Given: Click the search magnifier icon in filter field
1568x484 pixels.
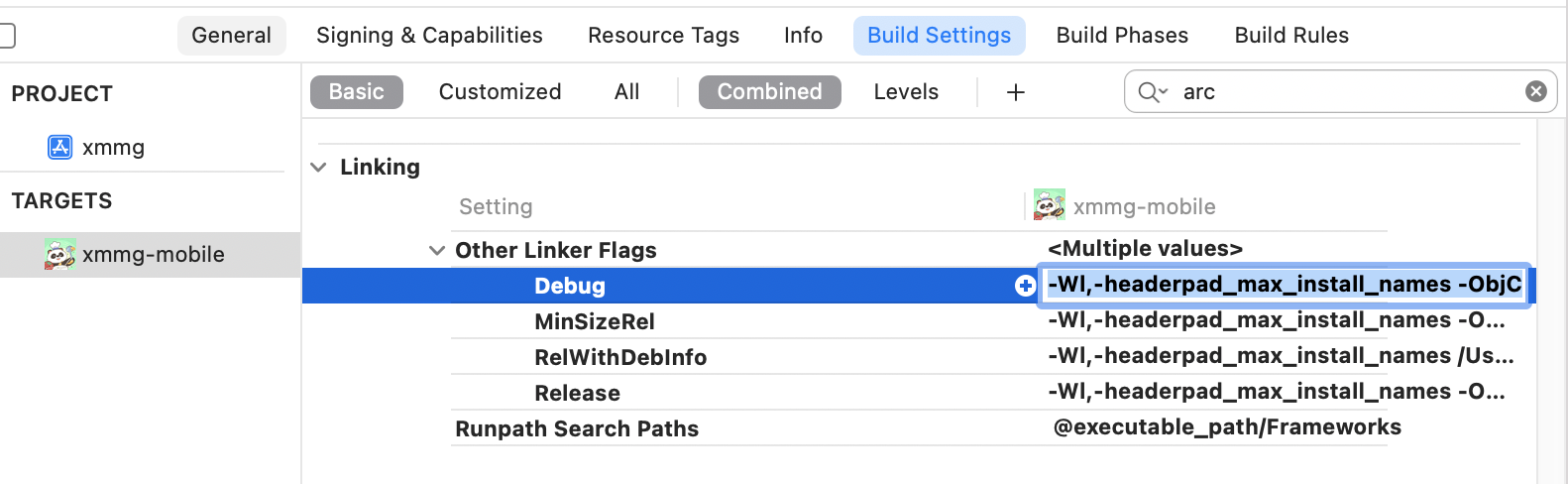Looking at the screenshot, I should [x=1148, y=92].
